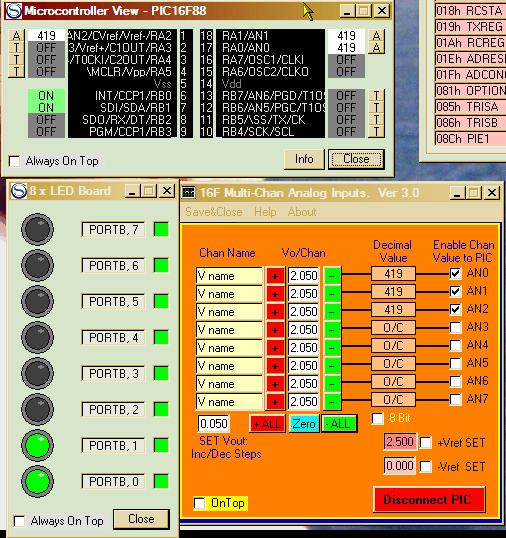Click the green color square beside PORTB, 4
Screen dimensions: 506x538
[161, 337]
